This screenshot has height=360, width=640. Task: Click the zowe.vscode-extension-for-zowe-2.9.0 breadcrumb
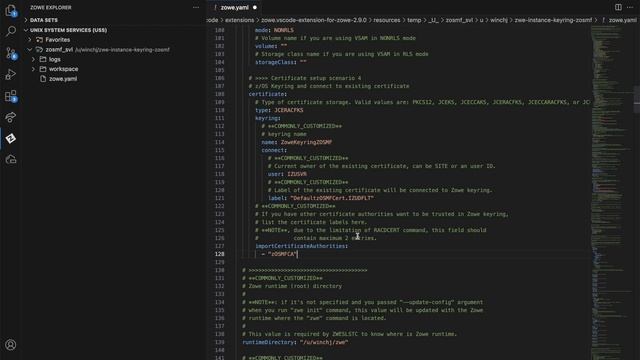click(x=314, y=20)
